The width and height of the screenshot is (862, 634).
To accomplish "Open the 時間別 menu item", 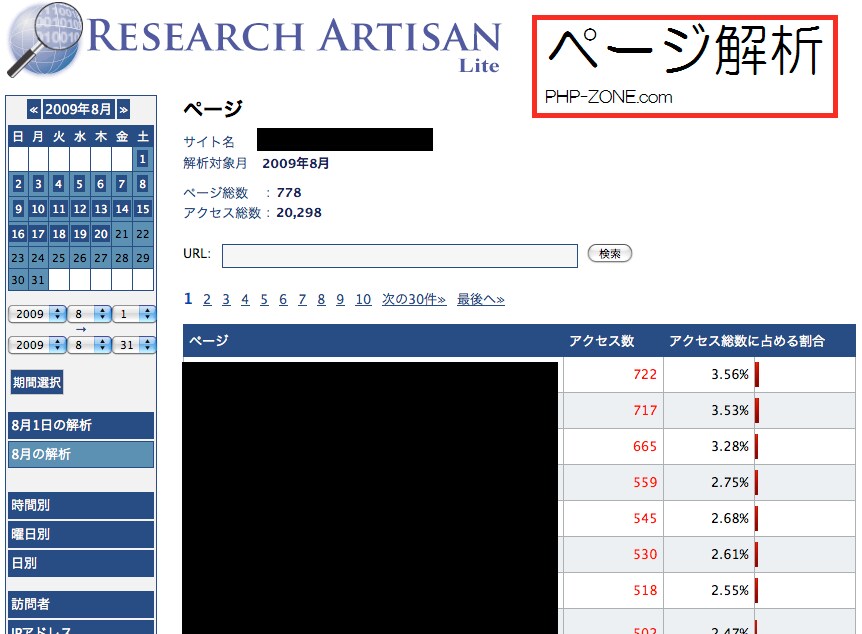I will [81, 505].
